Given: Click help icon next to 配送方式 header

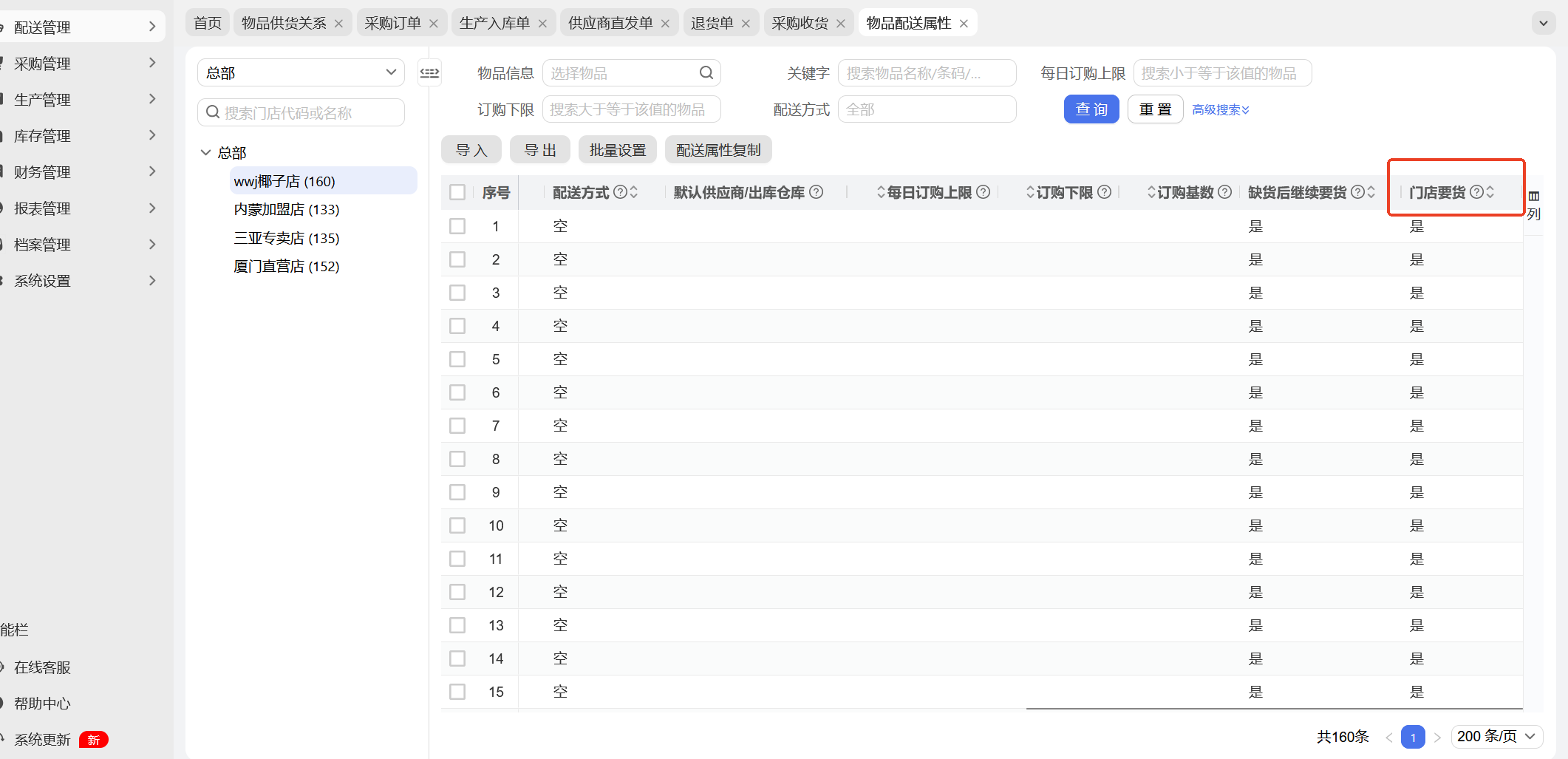Looking at the screenshot, I should (x=621, y=192).
